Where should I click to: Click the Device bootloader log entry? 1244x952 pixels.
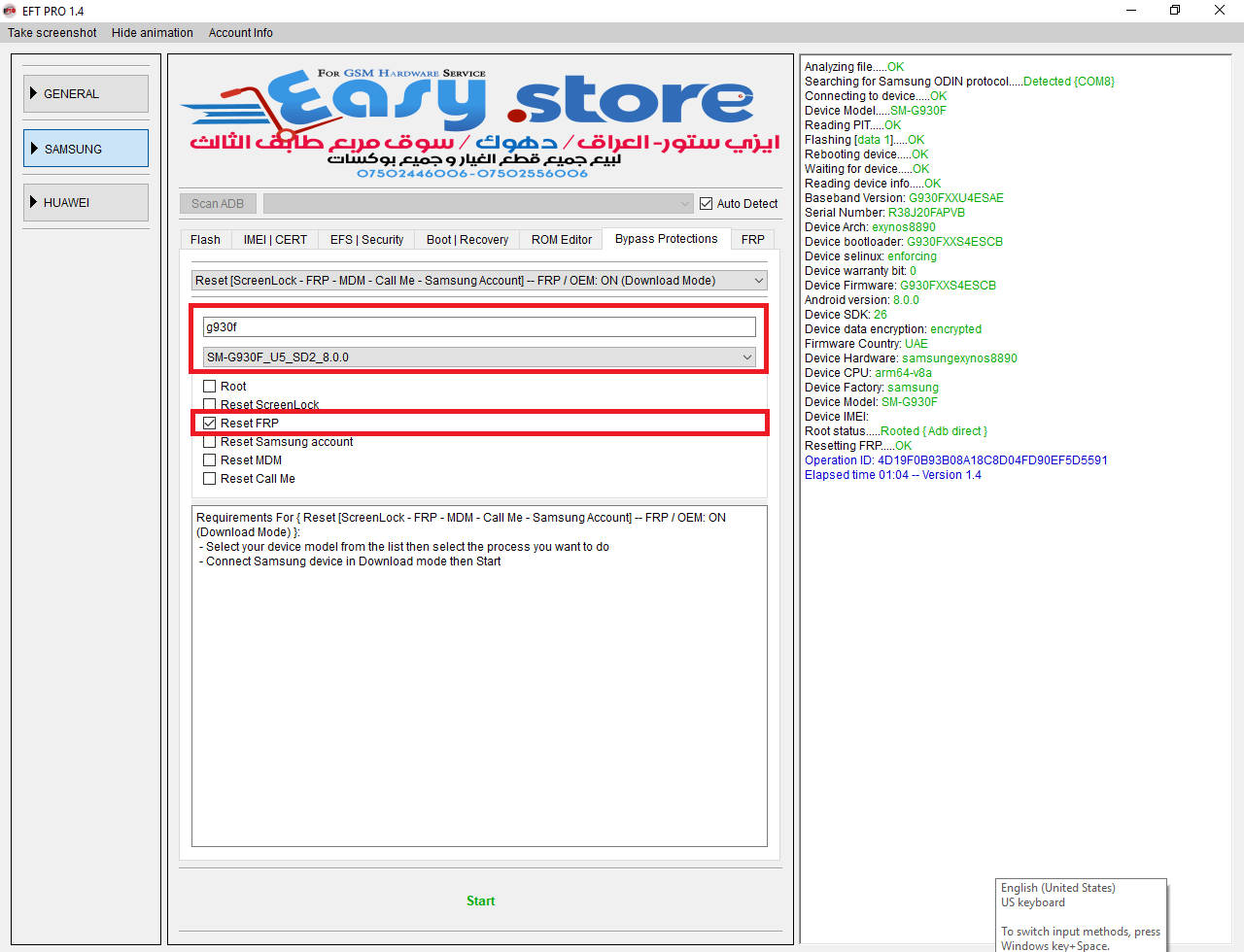pos(904,242)
